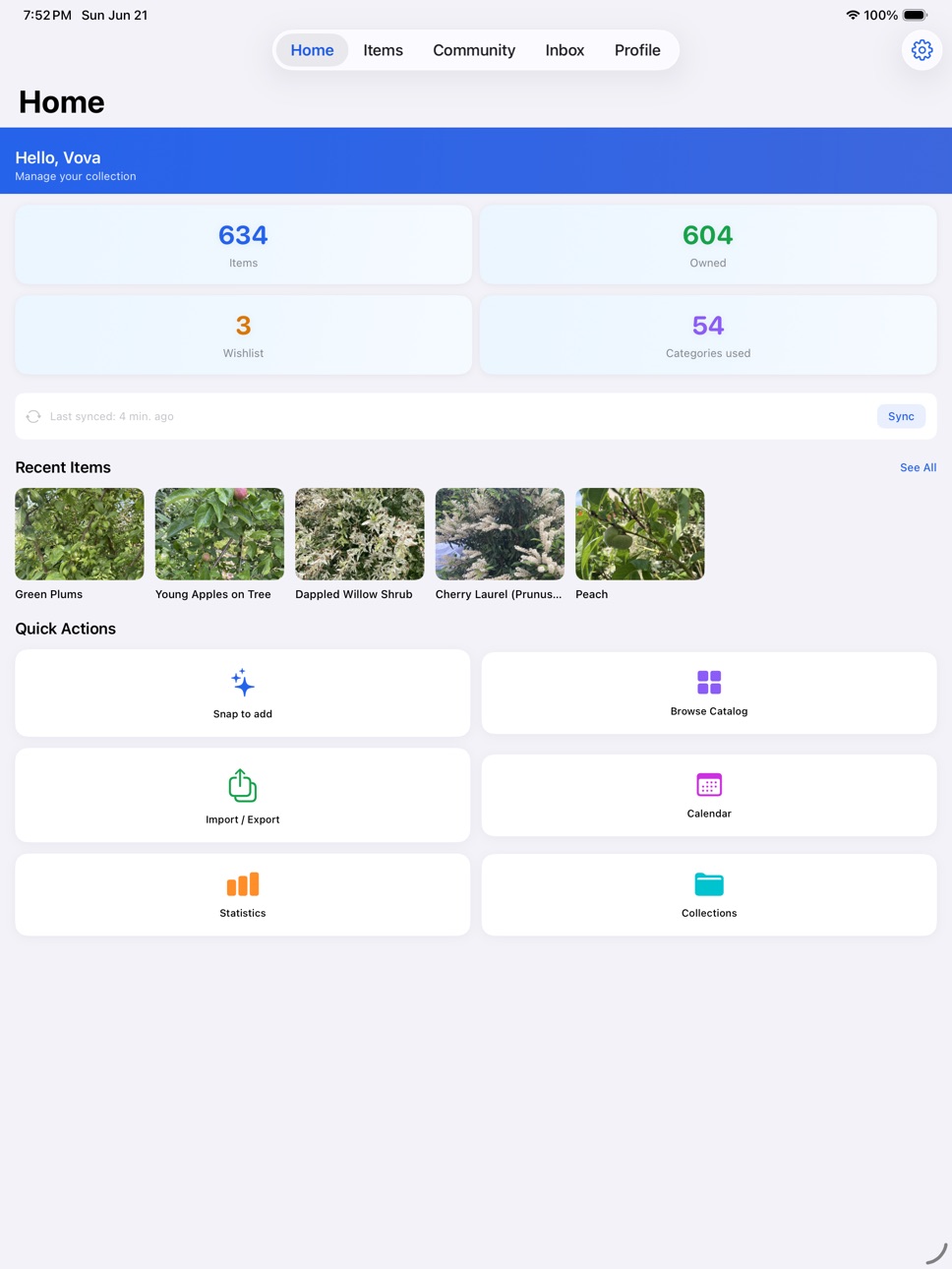The width and height of the screenshot is (952, 1269).
Task: Switch to the Home tab
Action: 312,50
